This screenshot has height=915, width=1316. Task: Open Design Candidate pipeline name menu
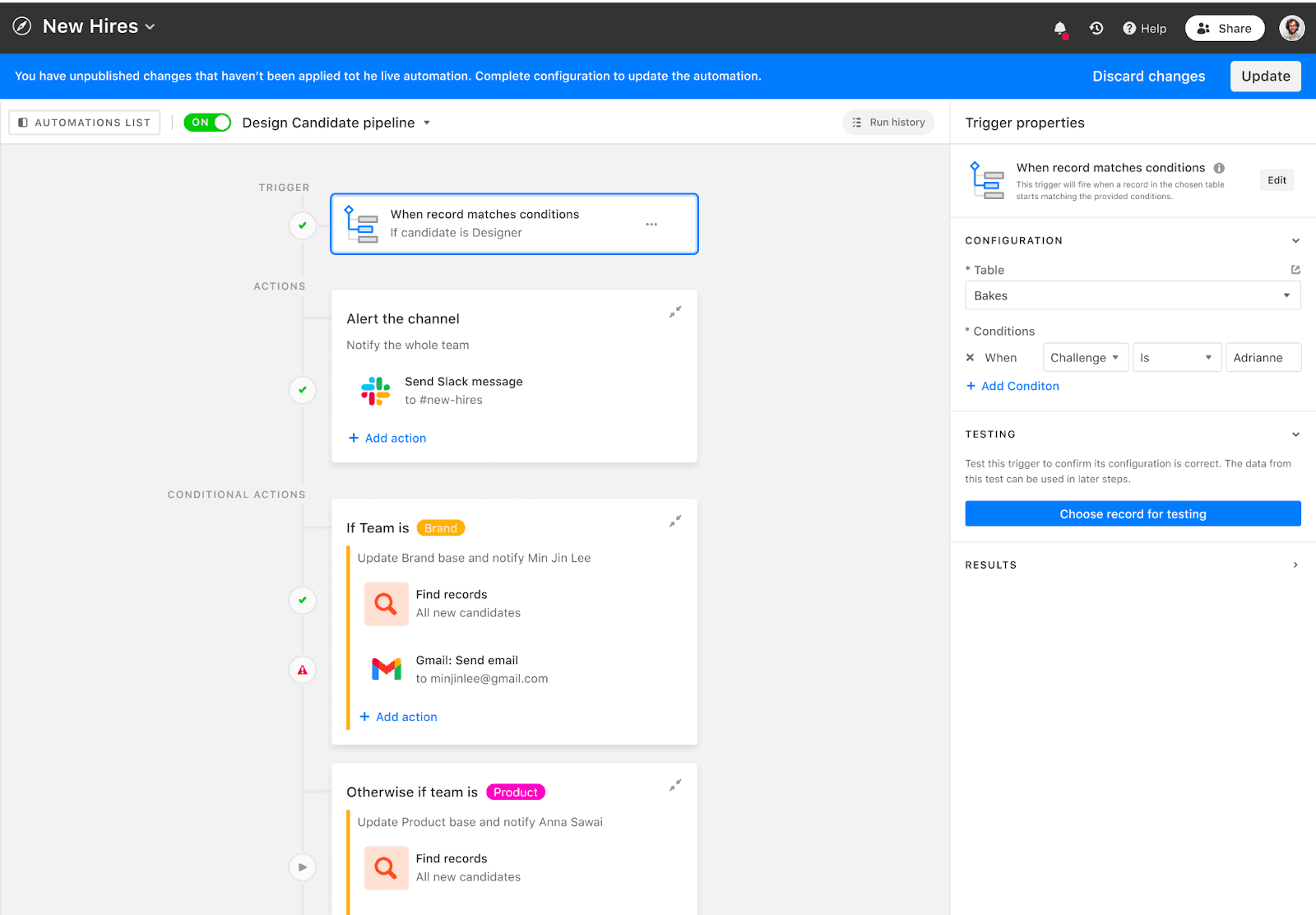pyautogui.click(x=336, y=123)
